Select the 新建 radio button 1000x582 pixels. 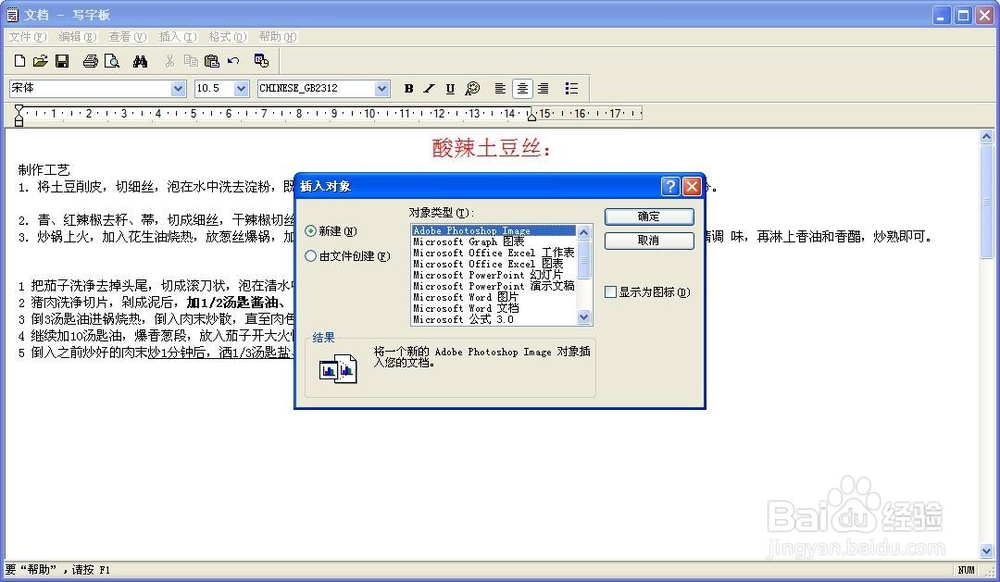[x=311, y=231]
